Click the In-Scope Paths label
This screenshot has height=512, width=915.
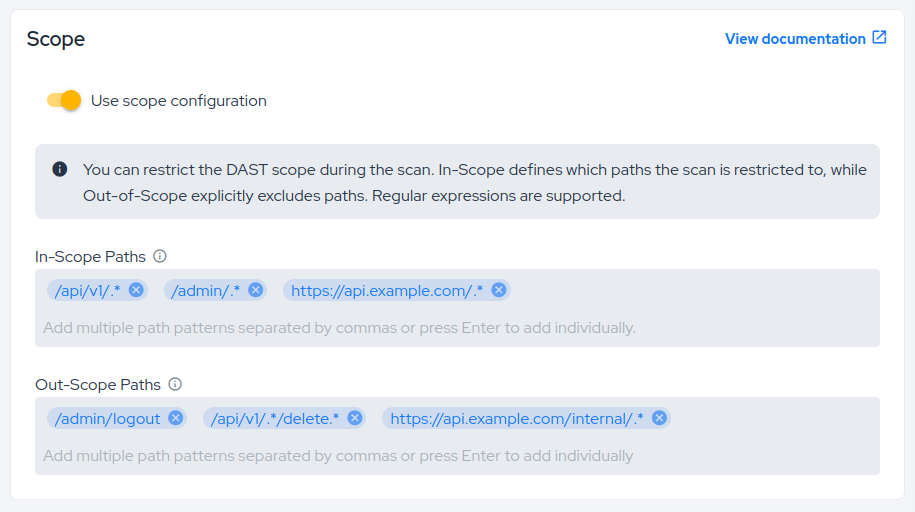click(x=90, y=257)
